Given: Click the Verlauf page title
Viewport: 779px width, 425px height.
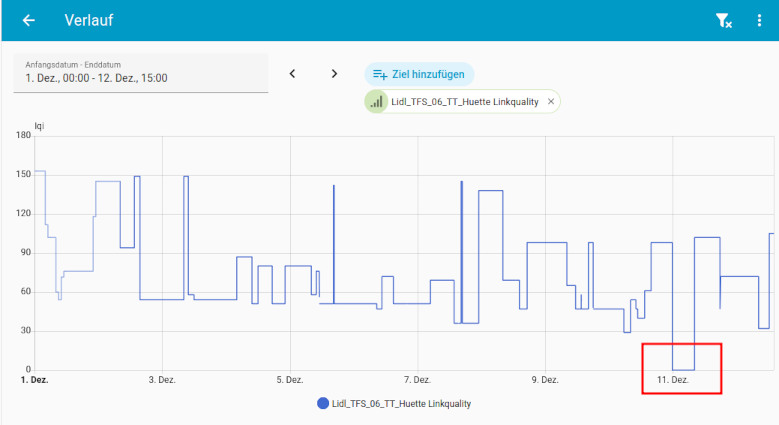Looking at the screenshot, I should click(x=88, y=20).
